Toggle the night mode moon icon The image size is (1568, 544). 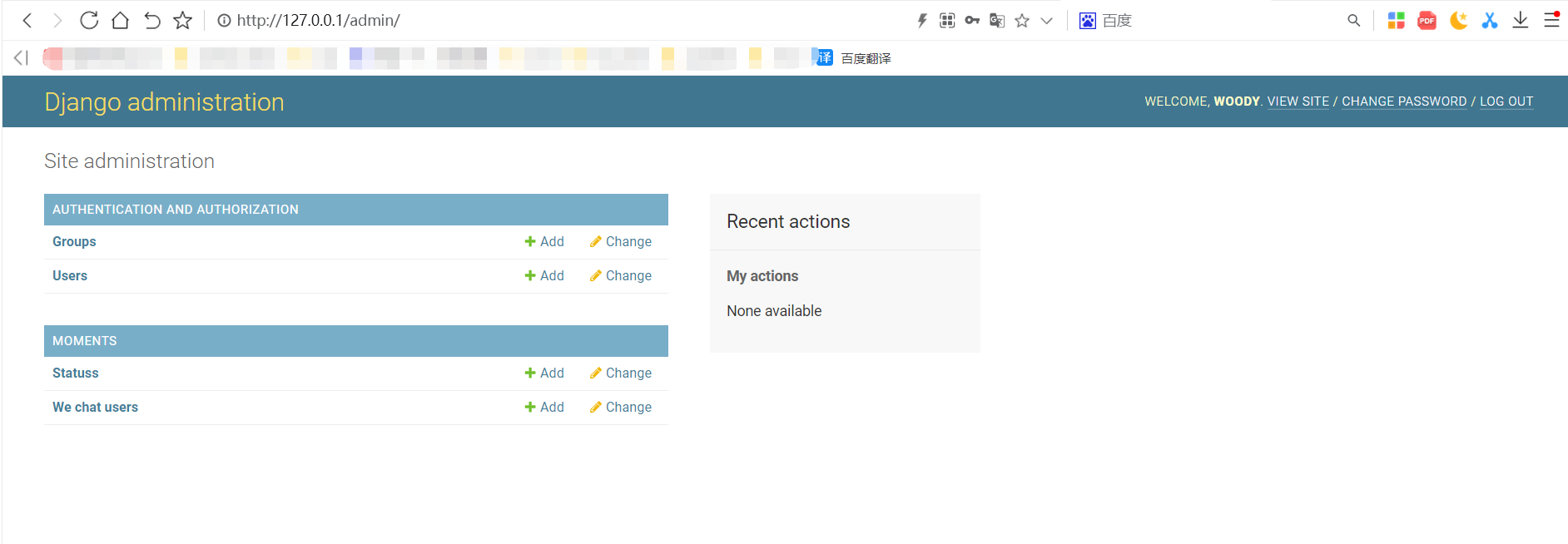[x=1458, y=21]
